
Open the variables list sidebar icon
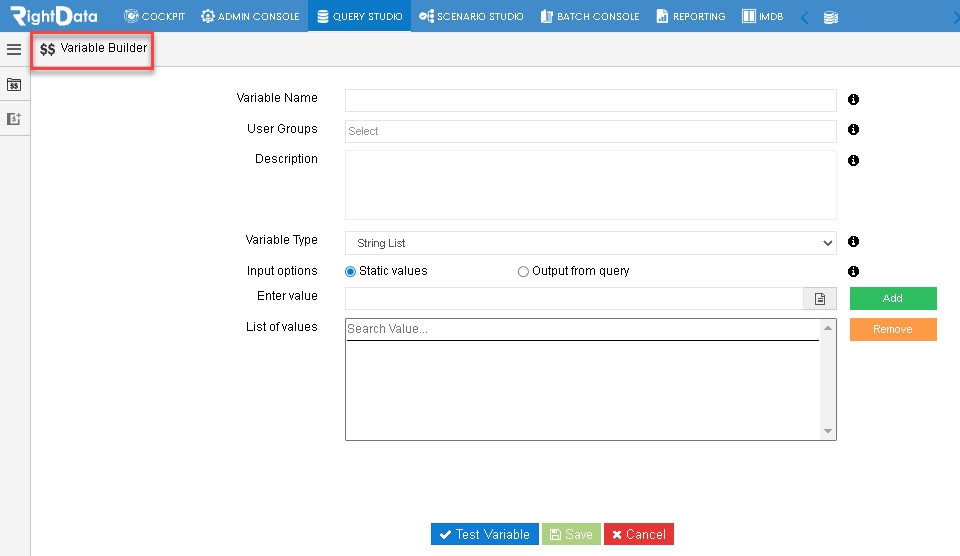[14, 85]
